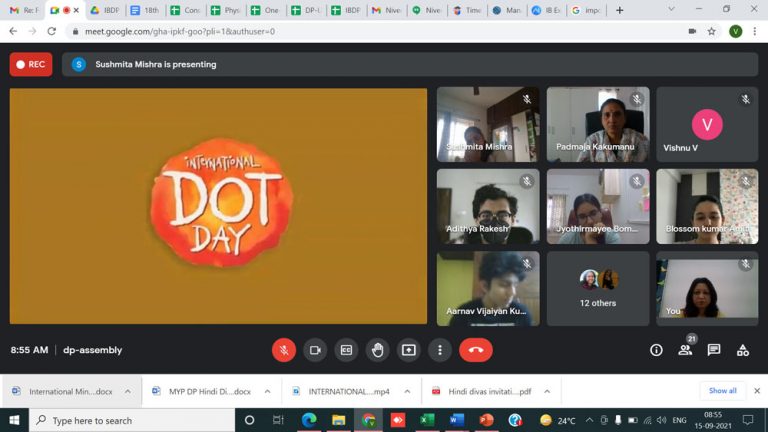Select Vishnu V's participant tile
Viewport: 768px width, 432px height.
coord(707,124)
